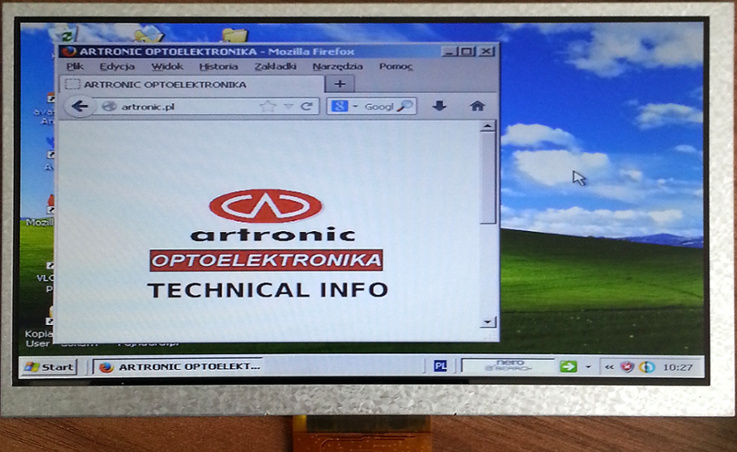Click the scrollbar up arrow in Firefox
Image resolution: width=737 pixels, height=452 pixels.
pos(487,125)
